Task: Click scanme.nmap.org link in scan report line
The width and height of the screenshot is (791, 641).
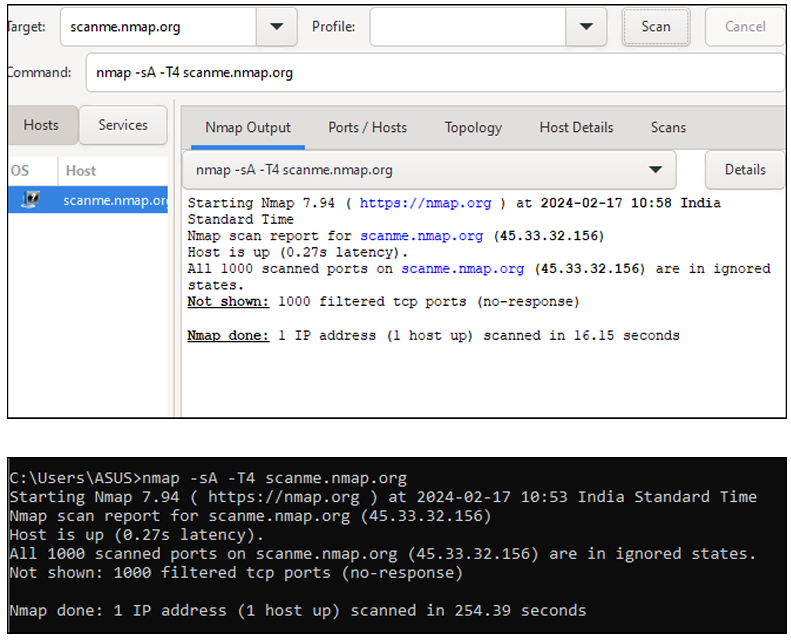Action: click(421, 236)
